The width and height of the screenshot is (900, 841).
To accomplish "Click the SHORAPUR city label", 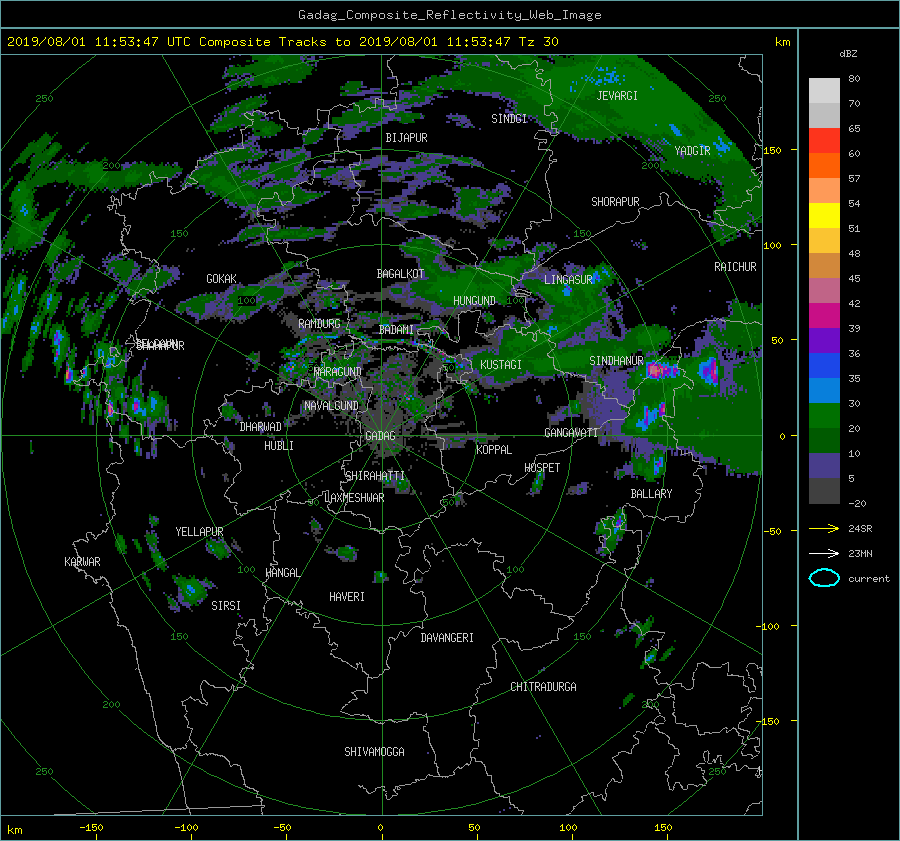I will tap(615, 202).
